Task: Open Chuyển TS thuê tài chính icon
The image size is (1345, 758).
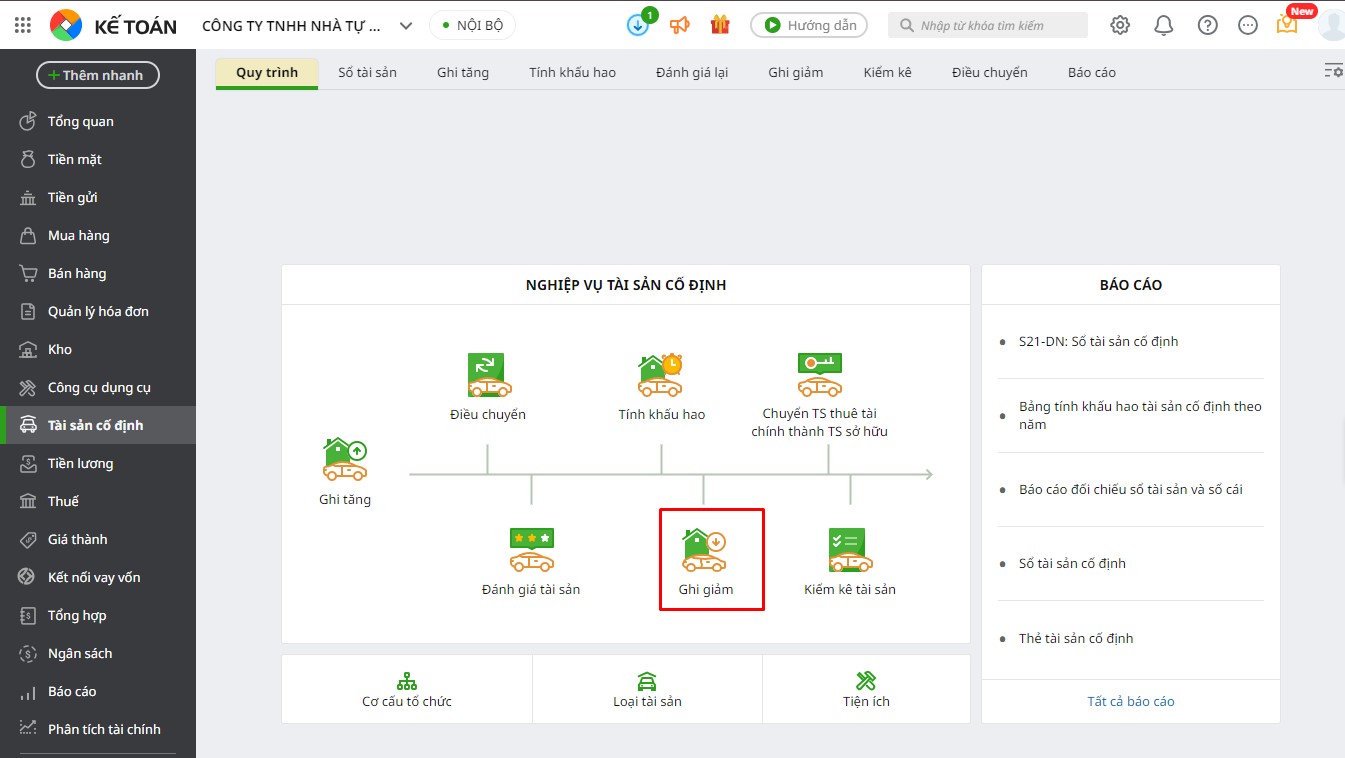Action: 819,375
